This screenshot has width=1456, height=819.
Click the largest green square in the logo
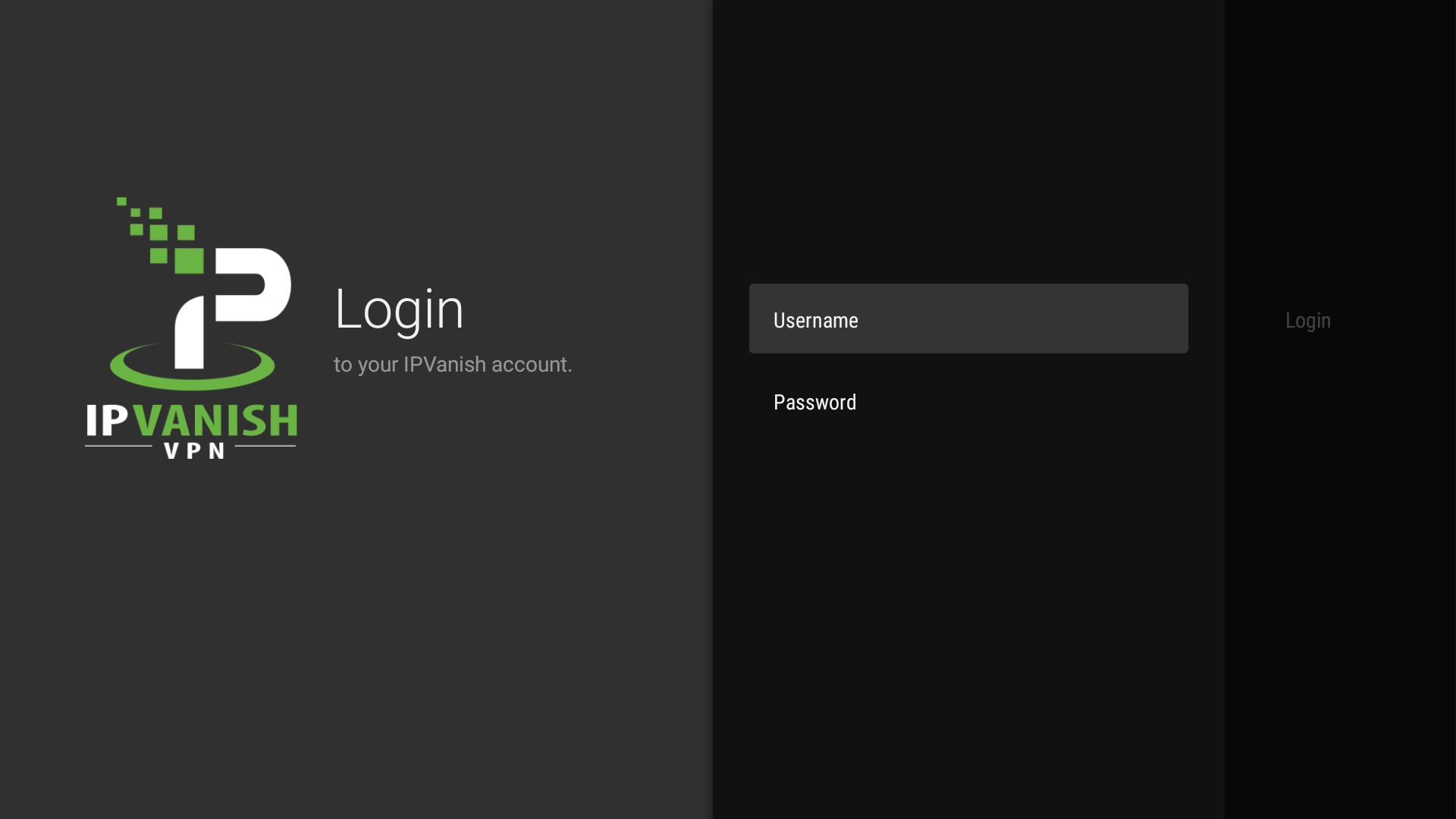click(x=189, y=260)
